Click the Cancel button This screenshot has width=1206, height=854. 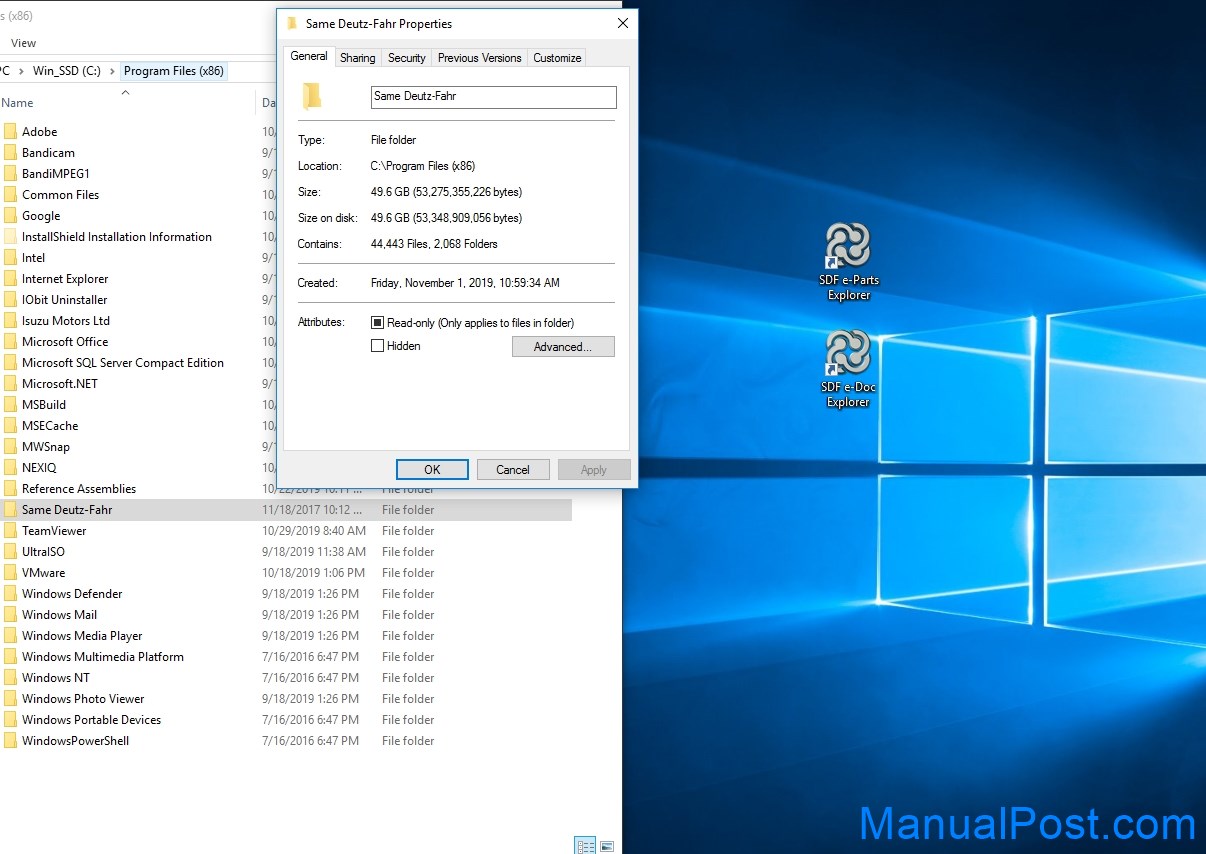tap(513, 470)
